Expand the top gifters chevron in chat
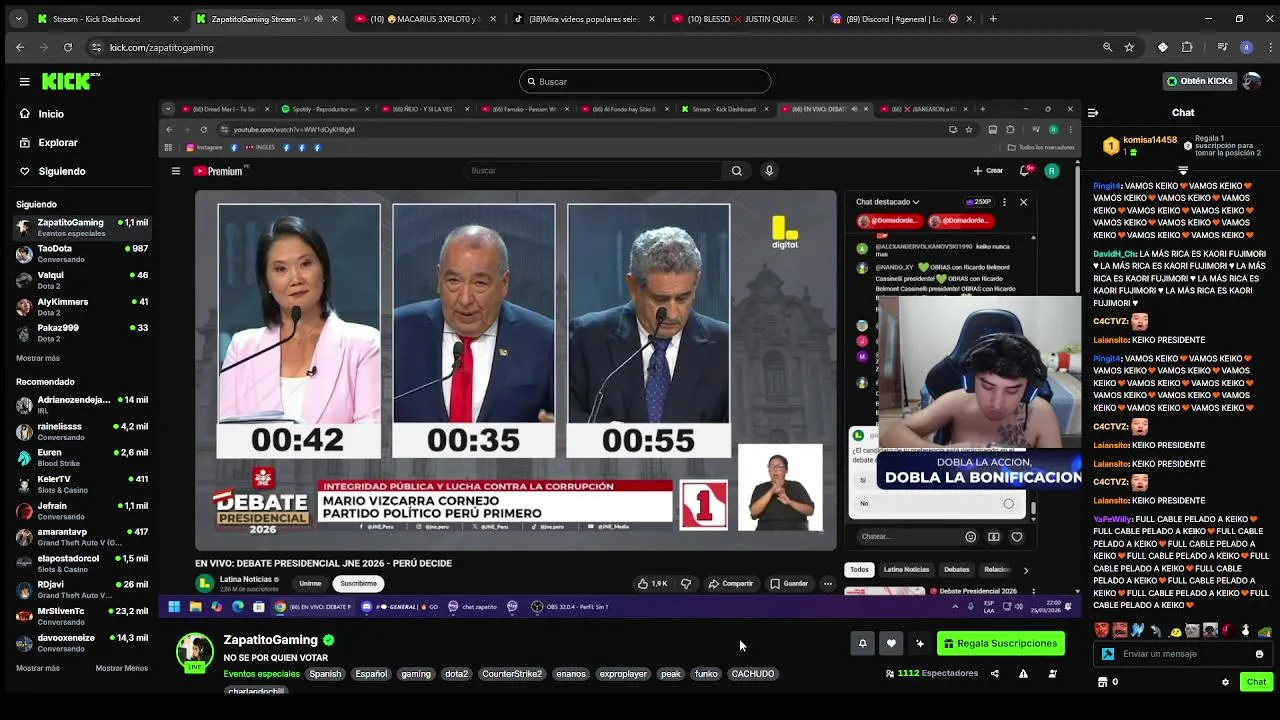 [1183, 171]
